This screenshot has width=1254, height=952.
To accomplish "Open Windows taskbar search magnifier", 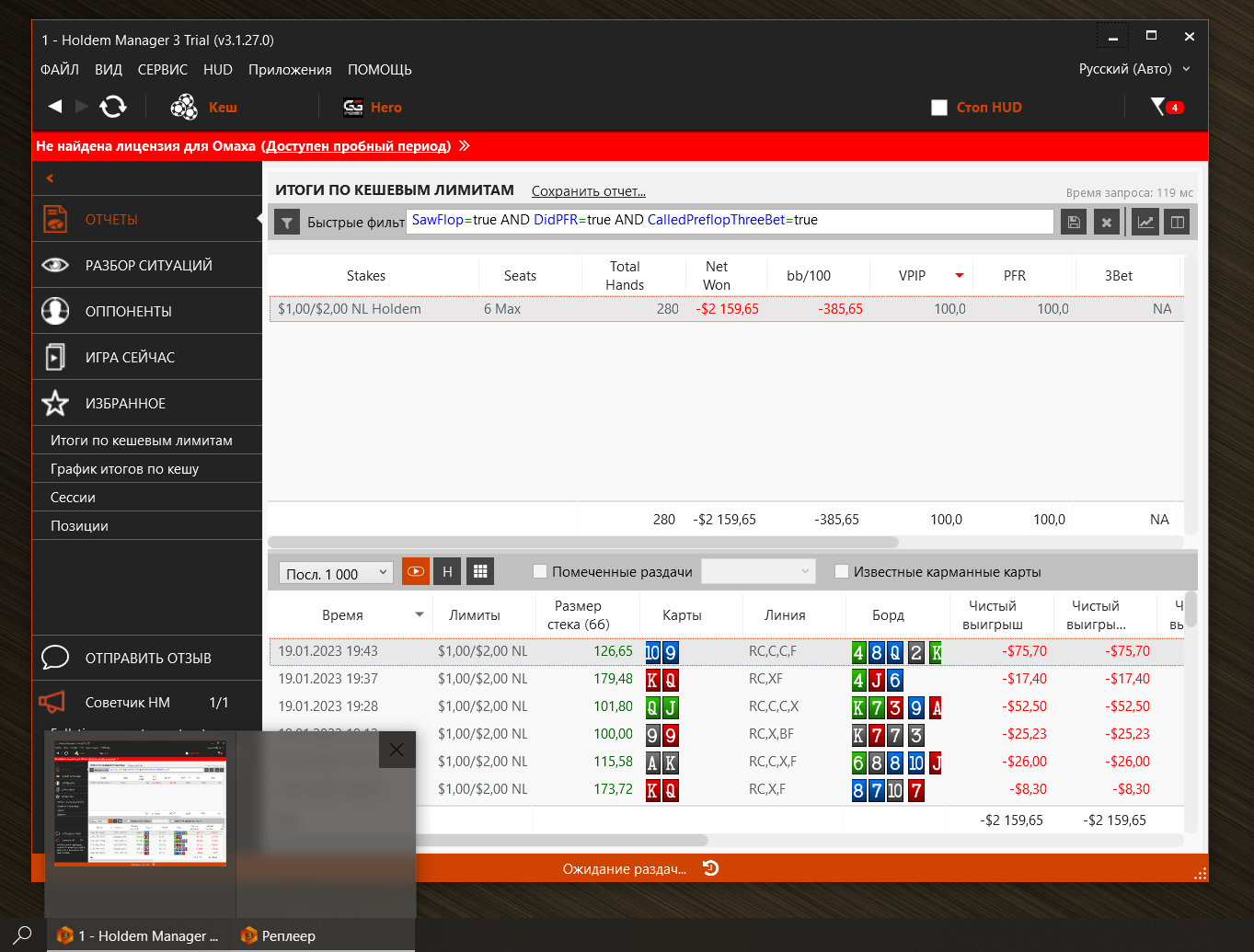I will click(24, 935).
